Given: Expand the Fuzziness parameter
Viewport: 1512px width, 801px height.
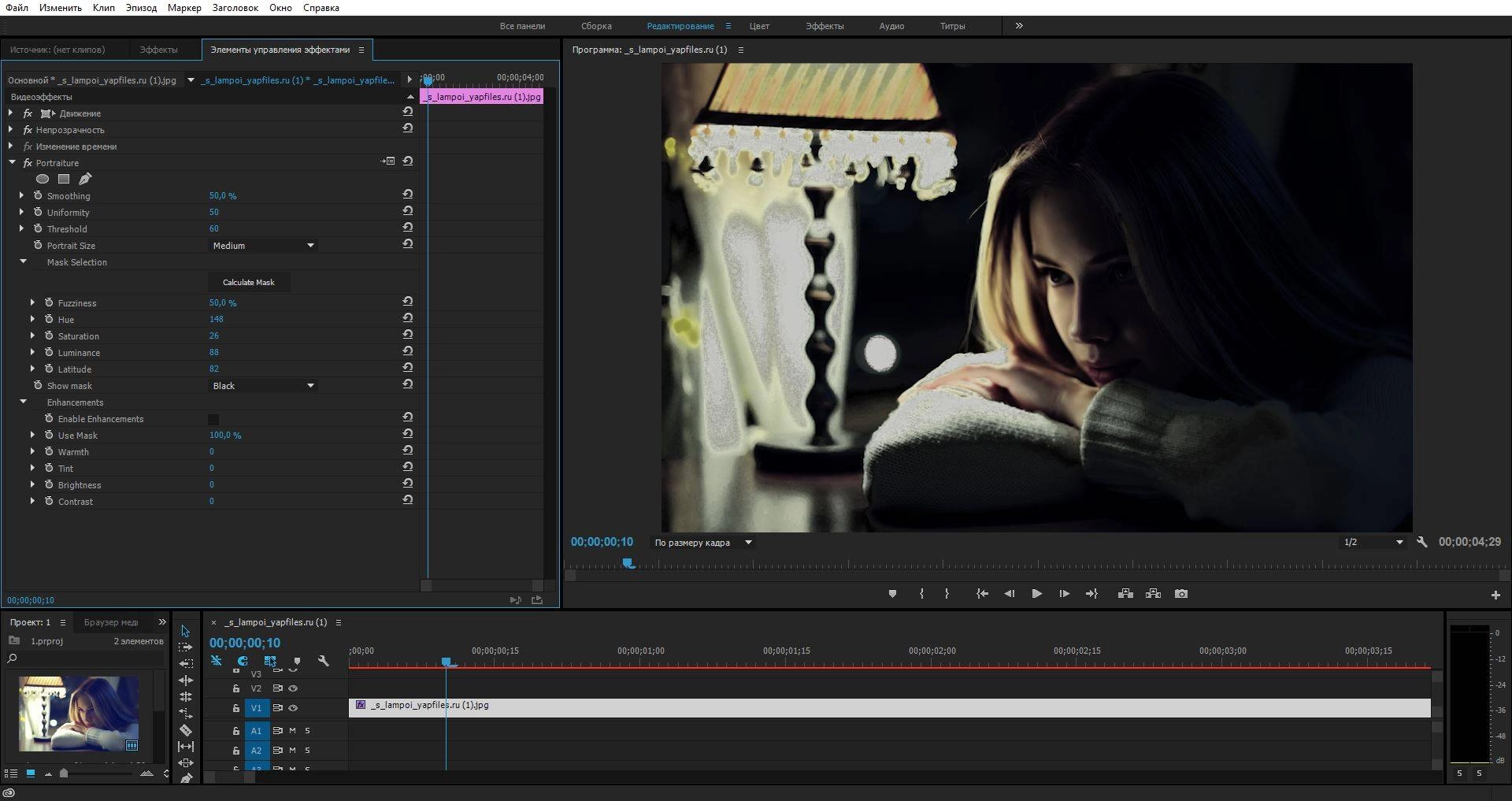Looking at the screenshot, I should (32, 302).
